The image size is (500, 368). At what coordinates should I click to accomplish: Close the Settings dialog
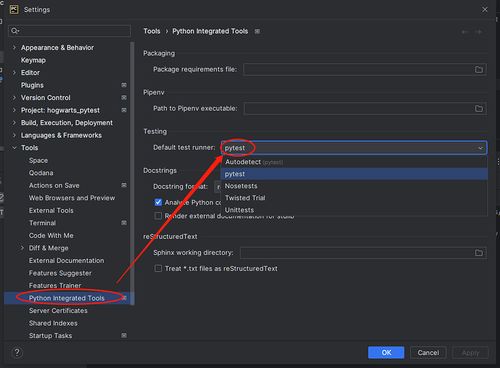click(485, 10)
